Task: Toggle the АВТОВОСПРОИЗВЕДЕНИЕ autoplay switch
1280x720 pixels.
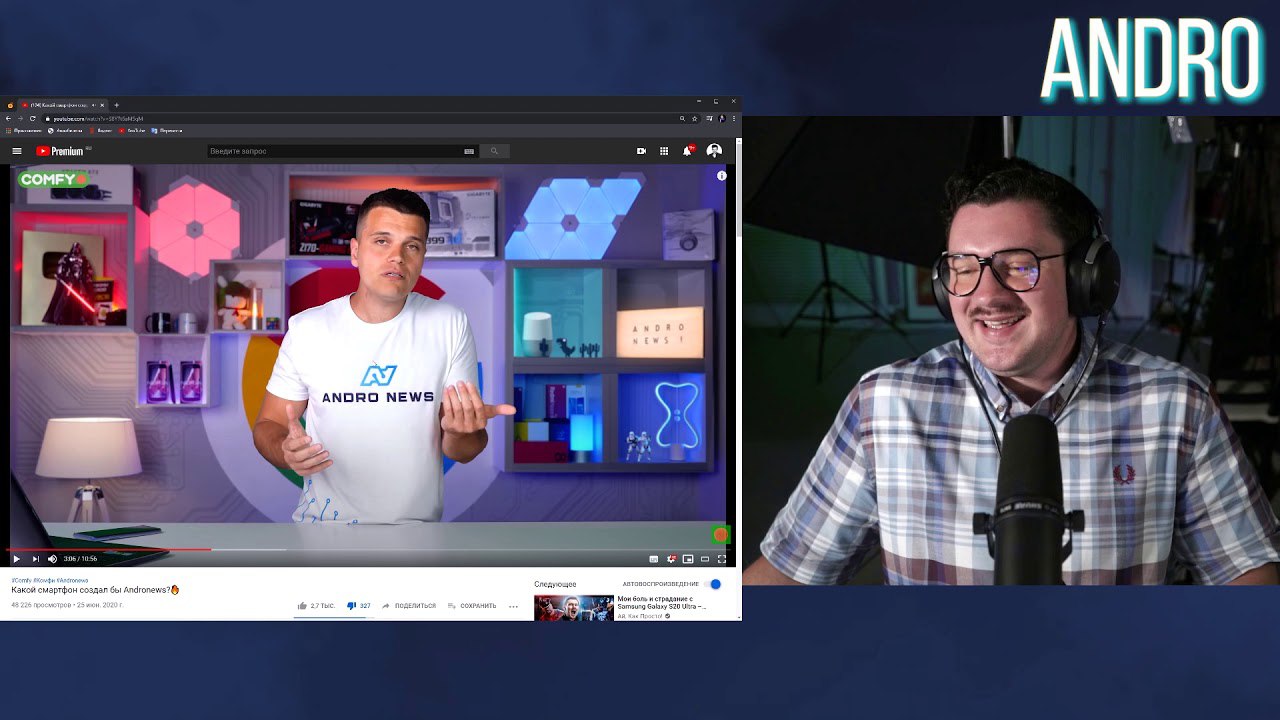Action: [714, 584]
